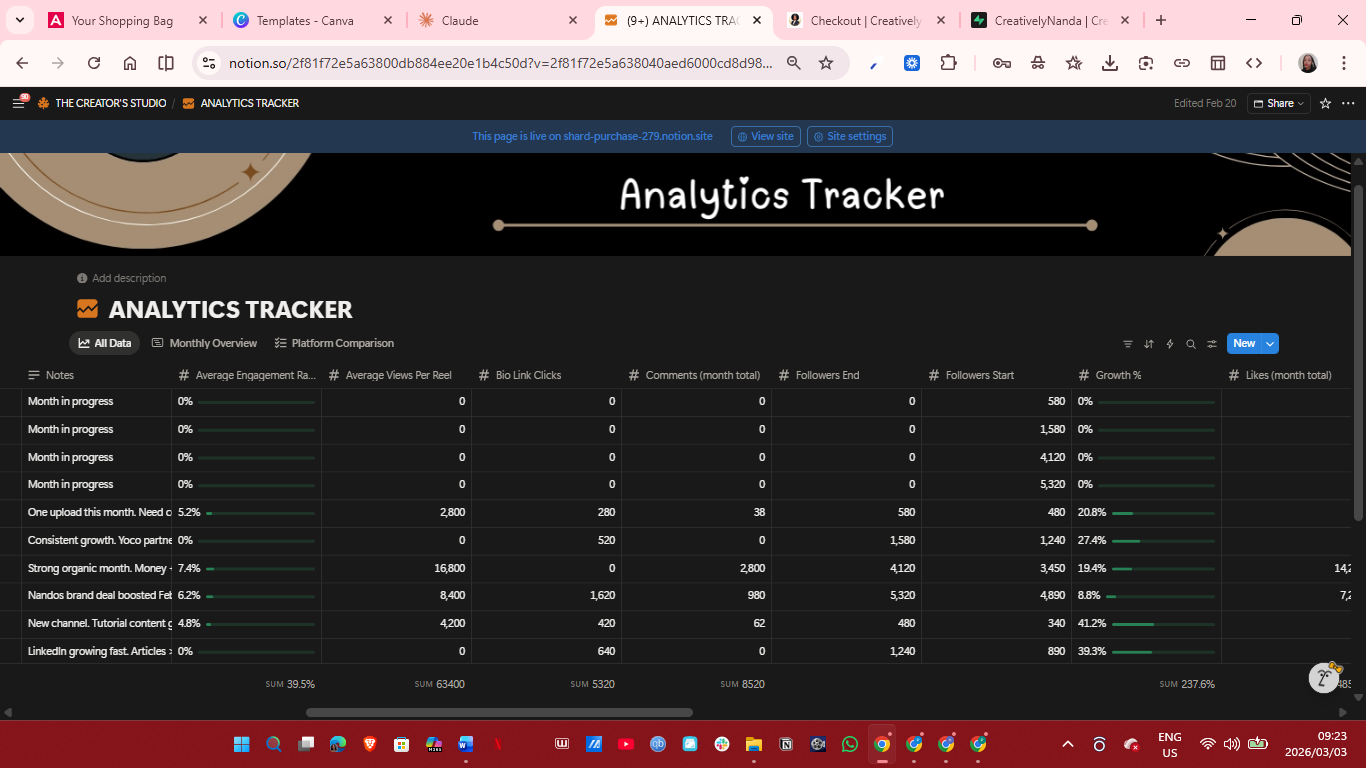Open database search magnifier icon
Image resolution: width=1366 pixels, height=768 pixels.
[x=1191, y=344]
